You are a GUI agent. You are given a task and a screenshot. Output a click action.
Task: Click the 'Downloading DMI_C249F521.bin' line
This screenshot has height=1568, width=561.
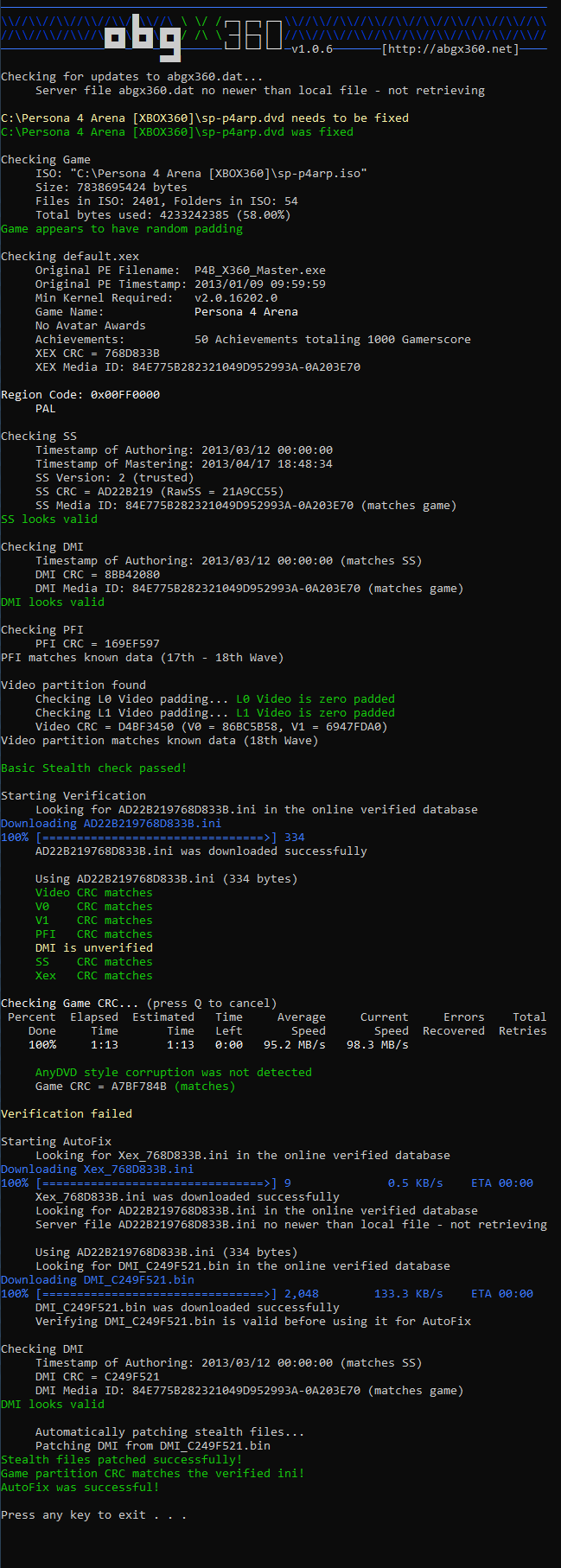97,1280
